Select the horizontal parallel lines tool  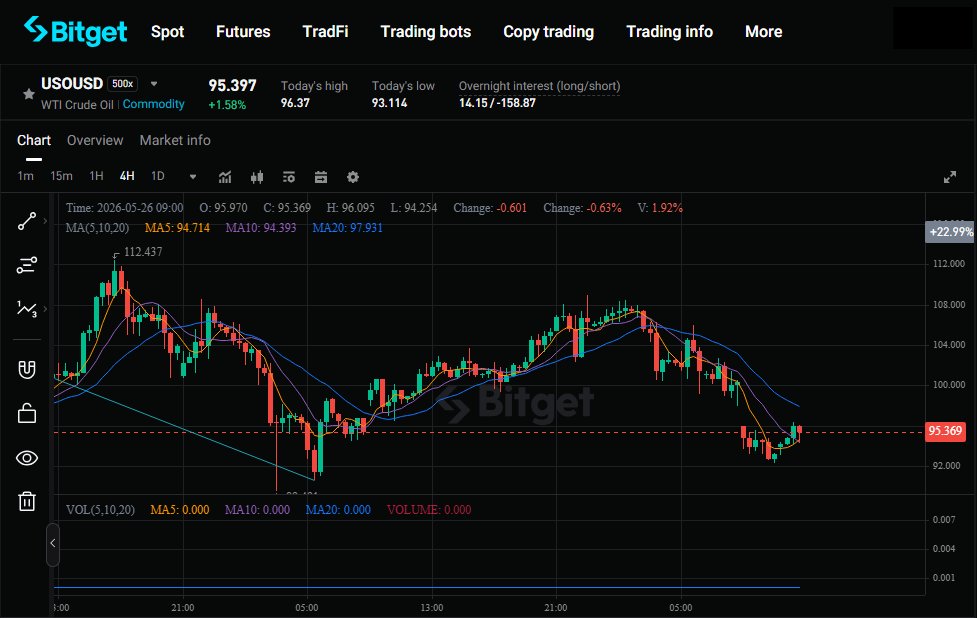pos(27,265)
